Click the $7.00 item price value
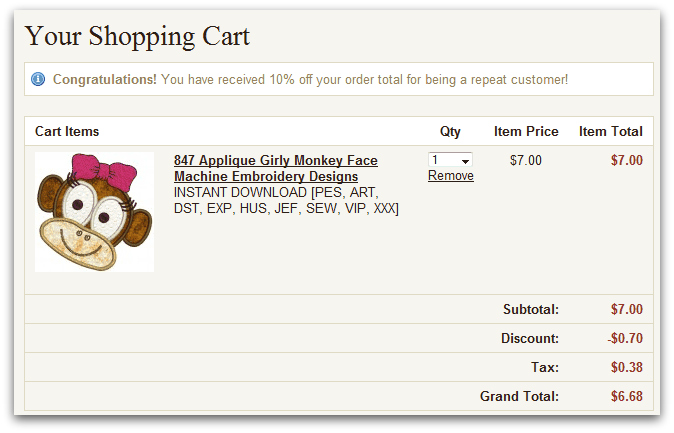This screenshot has width=674, height=433. [525, 160]
